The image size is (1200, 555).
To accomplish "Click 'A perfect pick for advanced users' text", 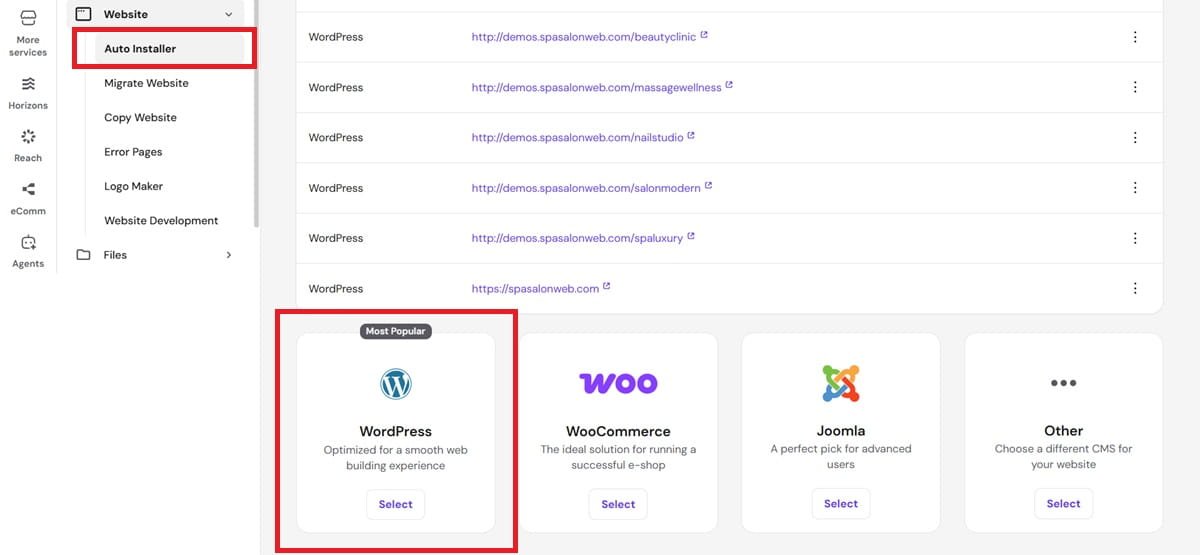I will (841, 457).
